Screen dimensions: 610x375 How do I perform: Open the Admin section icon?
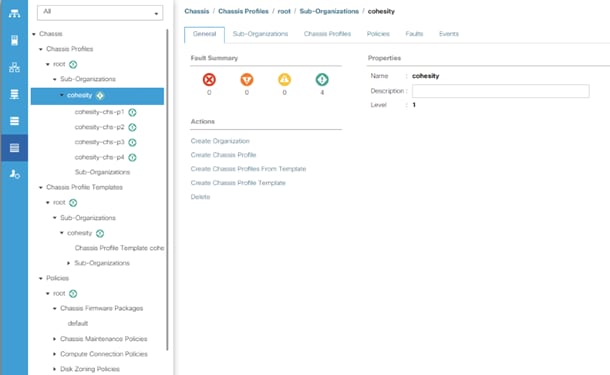(x=14, y=174)
